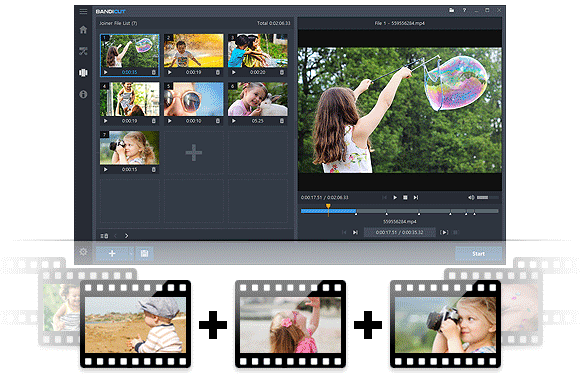
Task: Toggle play segment button beside the timecode
Action: pyautogui.click(x=444, y=232)
